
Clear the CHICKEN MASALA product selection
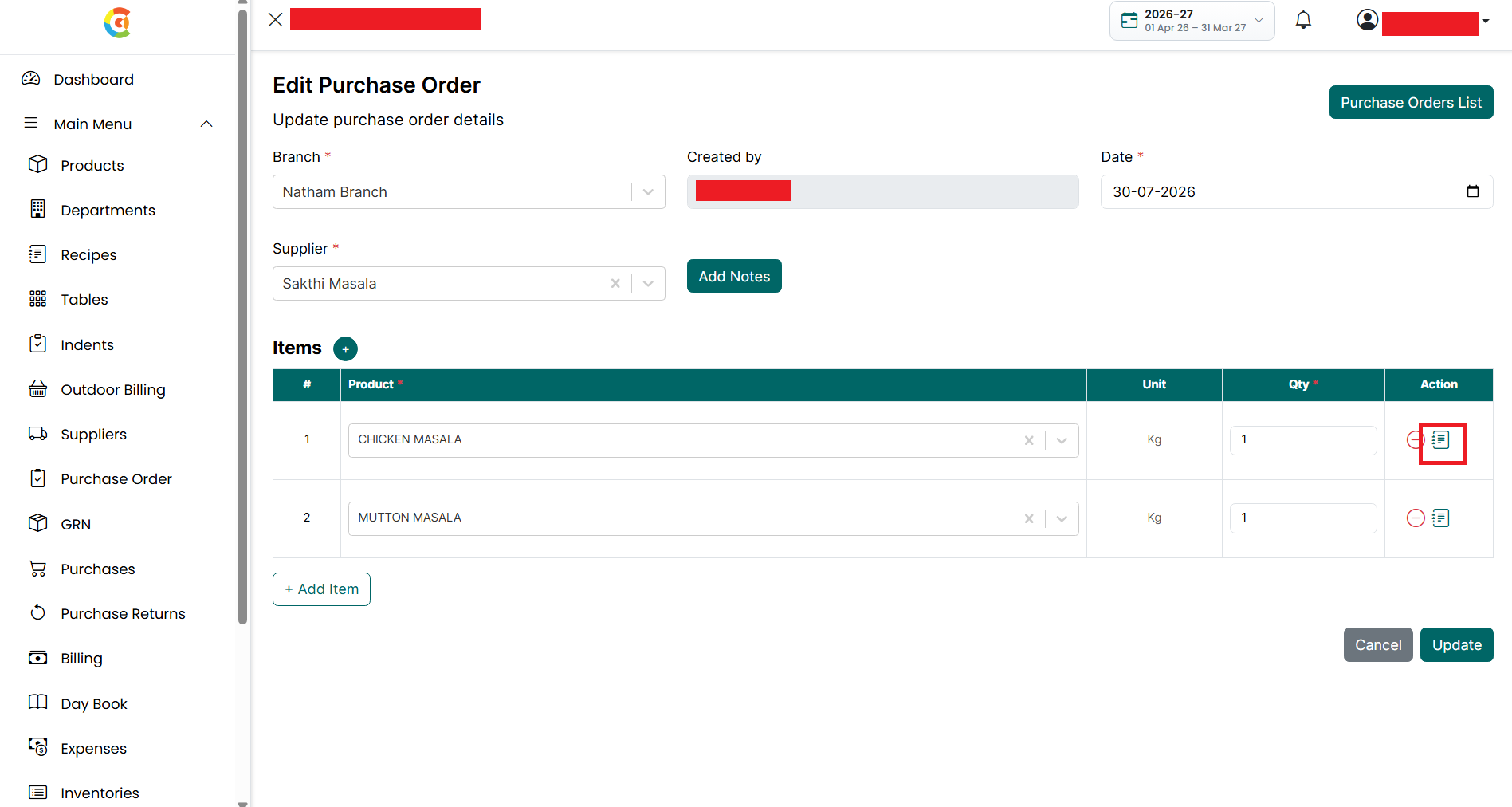(x=1029, y=440)
